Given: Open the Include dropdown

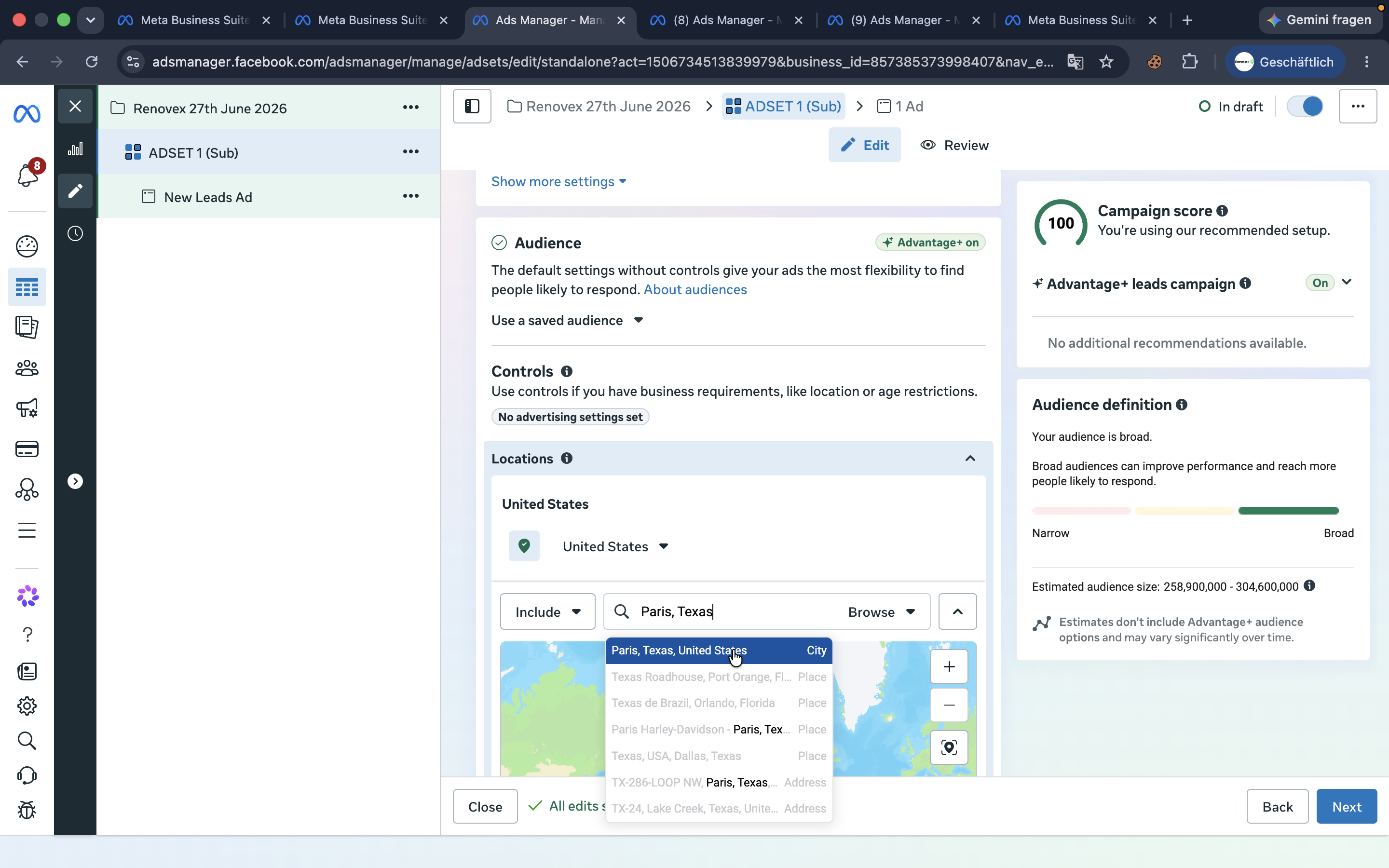Looking at the screenshot, I should pyautogui.click(x=547, y=611).
